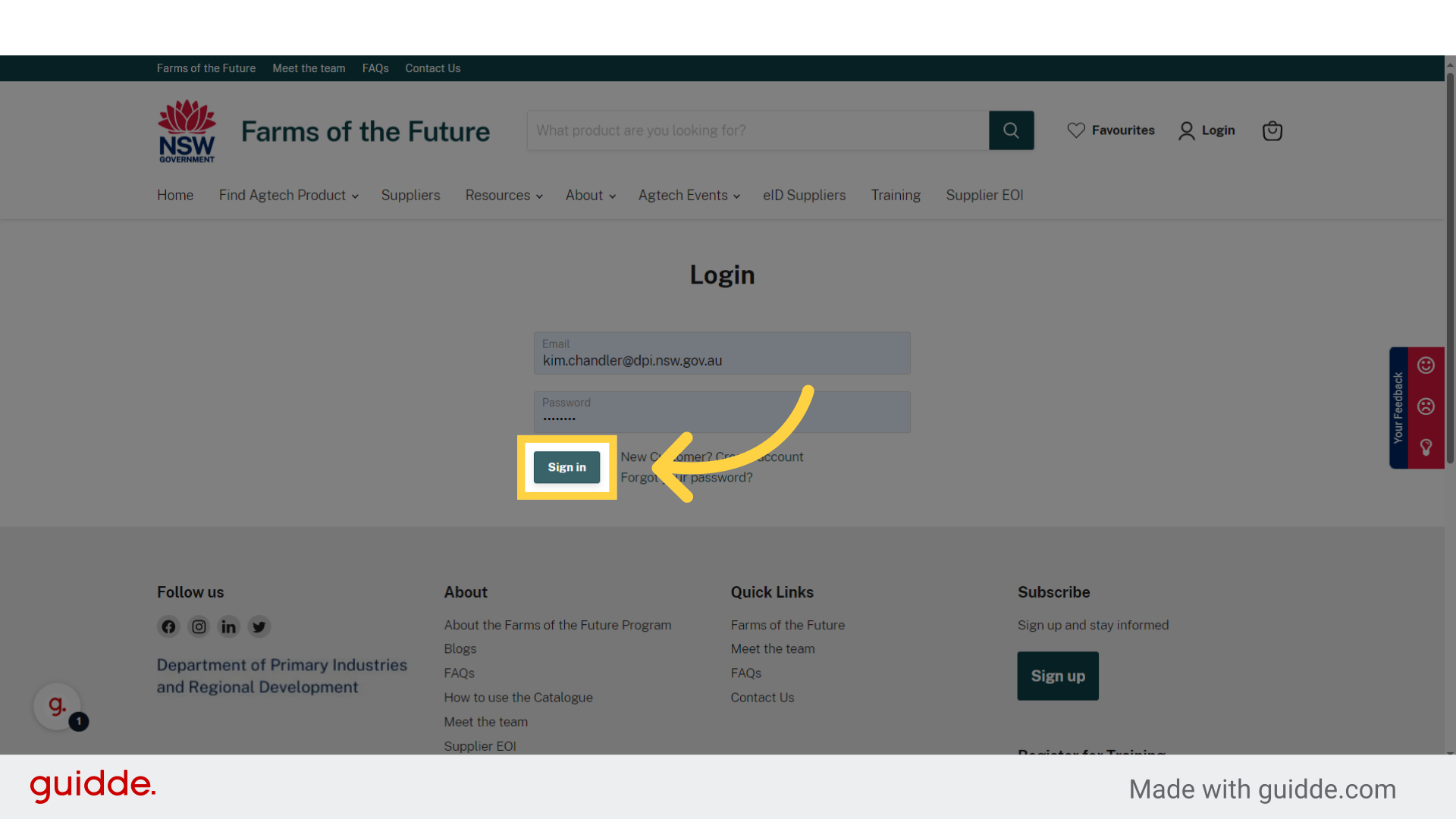Open Training in the navigation

coord(896,196)
